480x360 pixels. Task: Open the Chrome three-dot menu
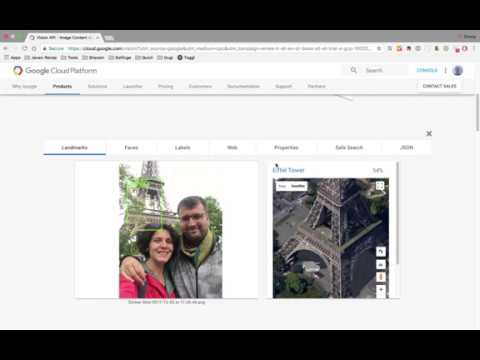coord(474,49)
